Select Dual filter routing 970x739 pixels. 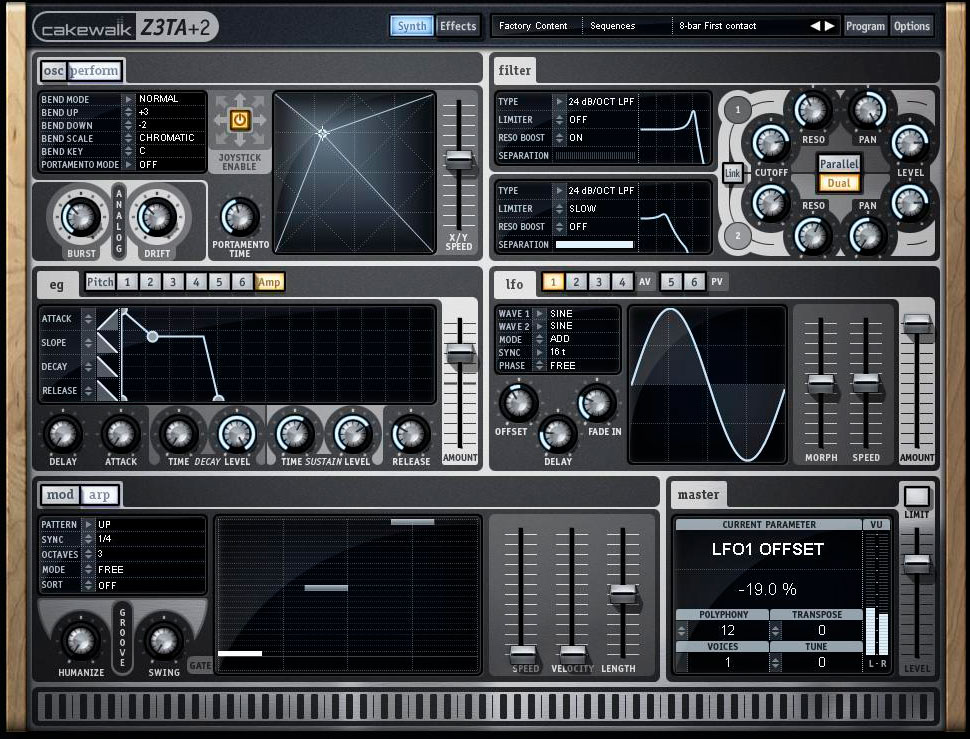[839, 183]
